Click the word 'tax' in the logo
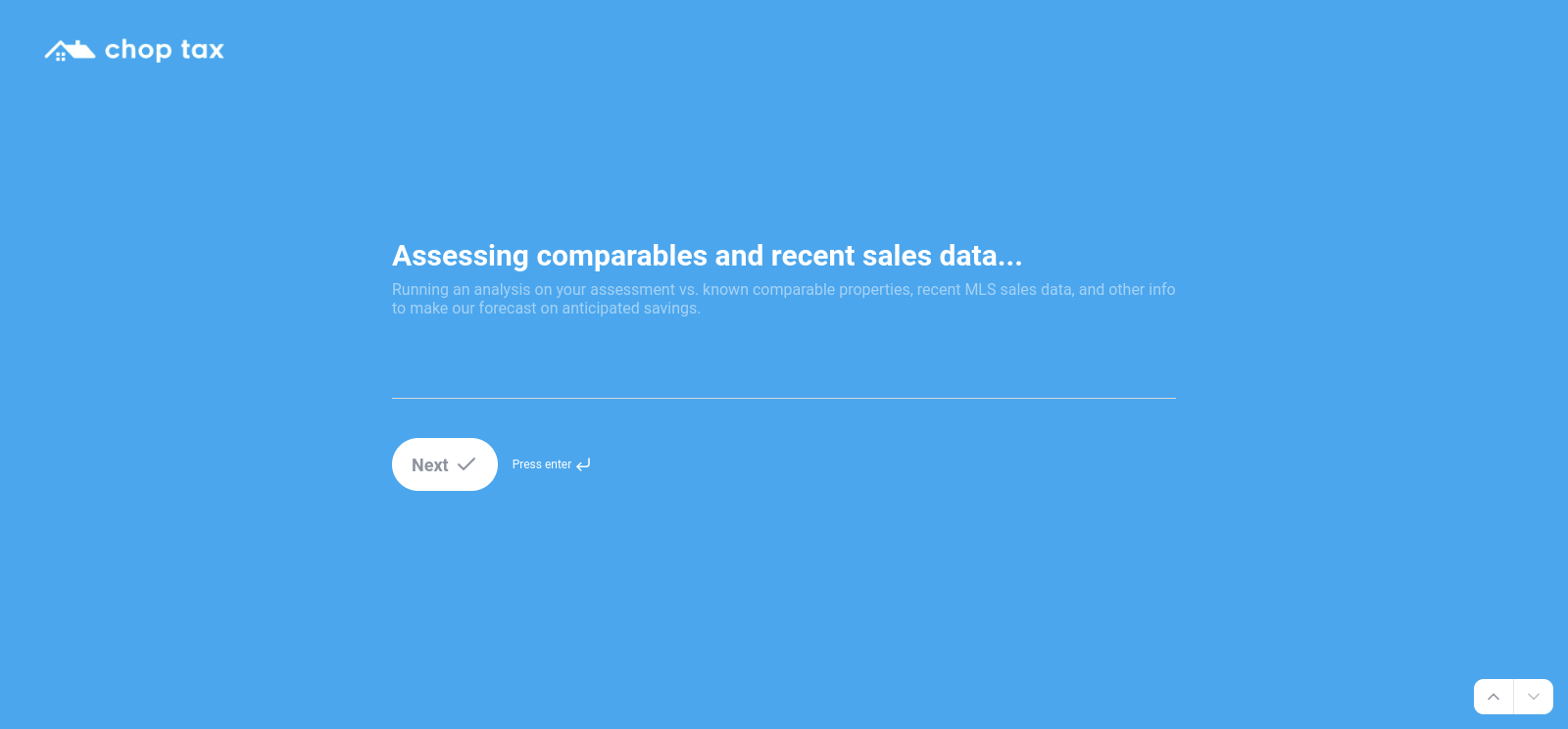1568x729 pixels. coord(203,50)
